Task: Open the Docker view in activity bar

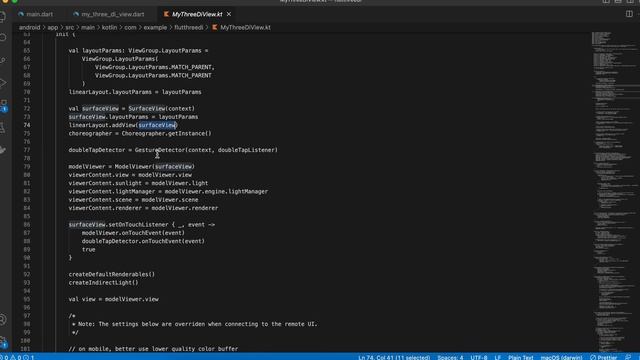Action: coord(3,150)
